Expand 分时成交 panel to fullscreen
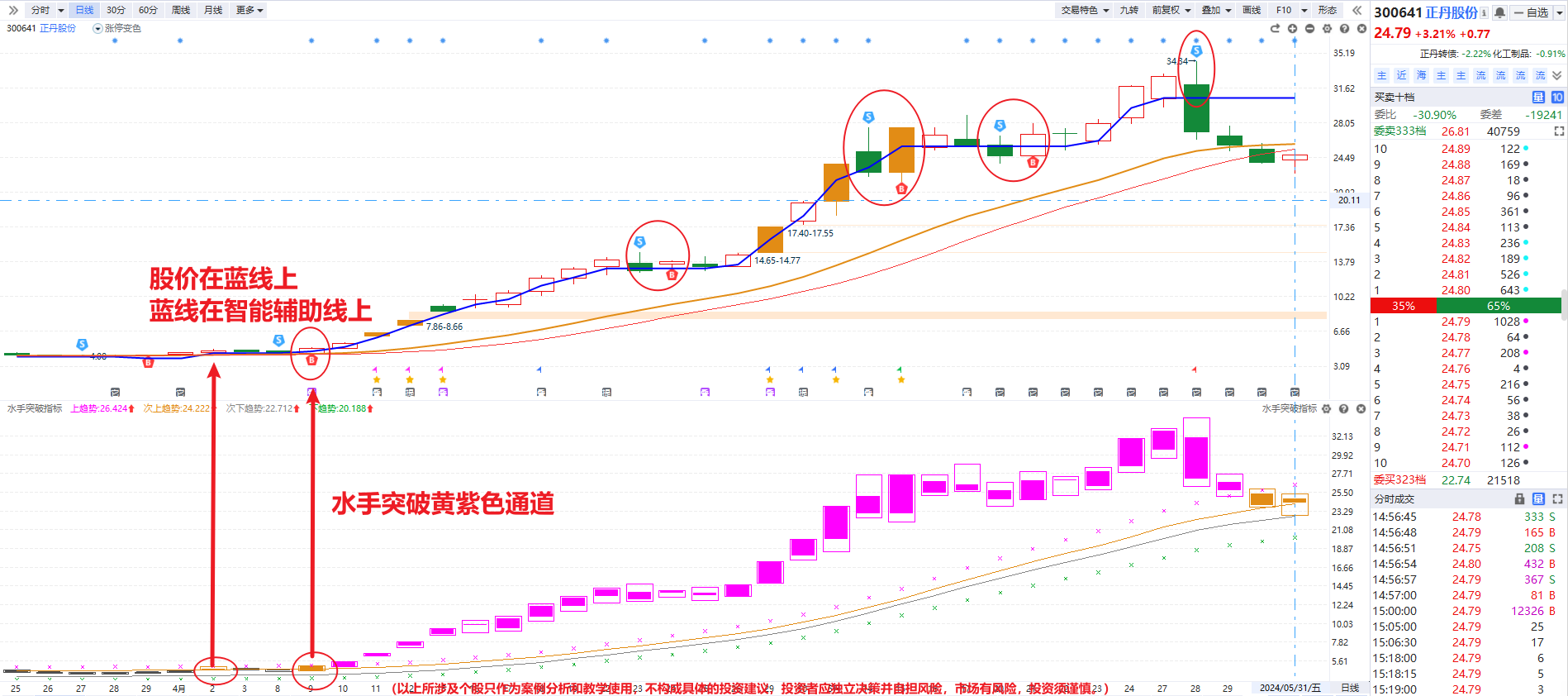The width and height of the screenshot is (1568, 696). pos(1557,499)
